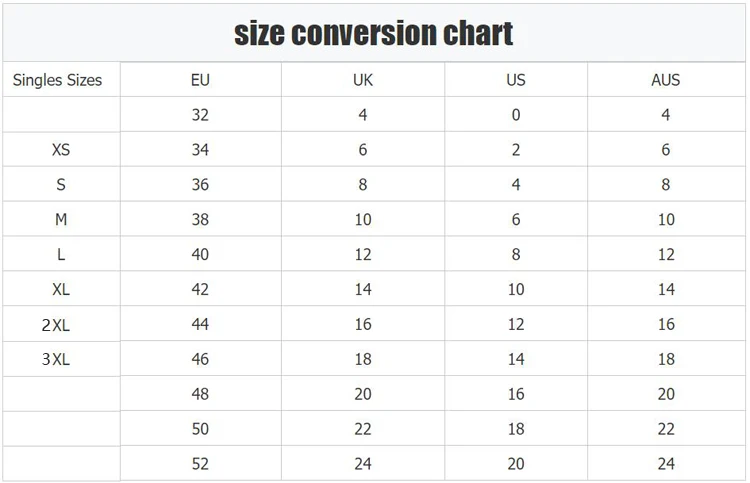Select the AUS 22 cell
This screenshot has height=483, width=750.
(x=666, y=429)
